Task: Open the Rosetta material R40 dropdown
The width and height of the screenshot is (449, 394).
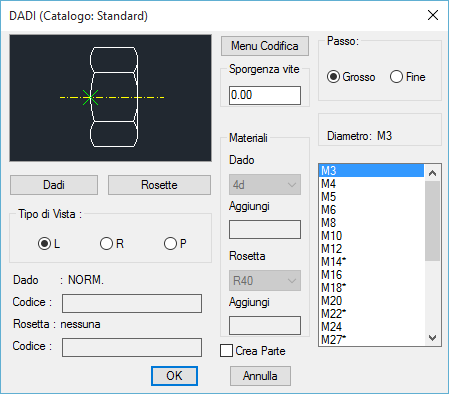Action: coord(265,281)
